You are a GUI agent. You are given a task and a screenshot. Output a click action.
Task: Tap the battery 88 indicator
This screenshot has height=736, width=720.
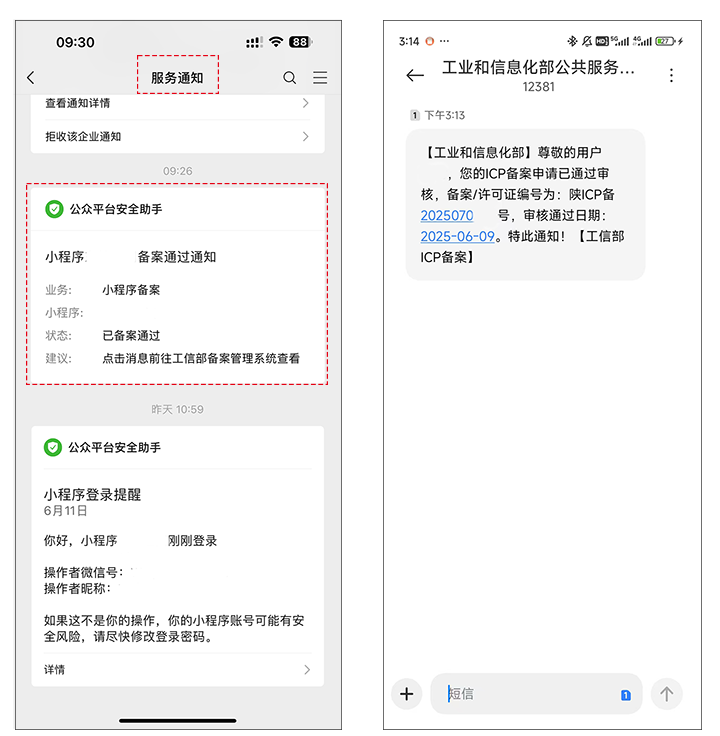click(x=300, y=42)
